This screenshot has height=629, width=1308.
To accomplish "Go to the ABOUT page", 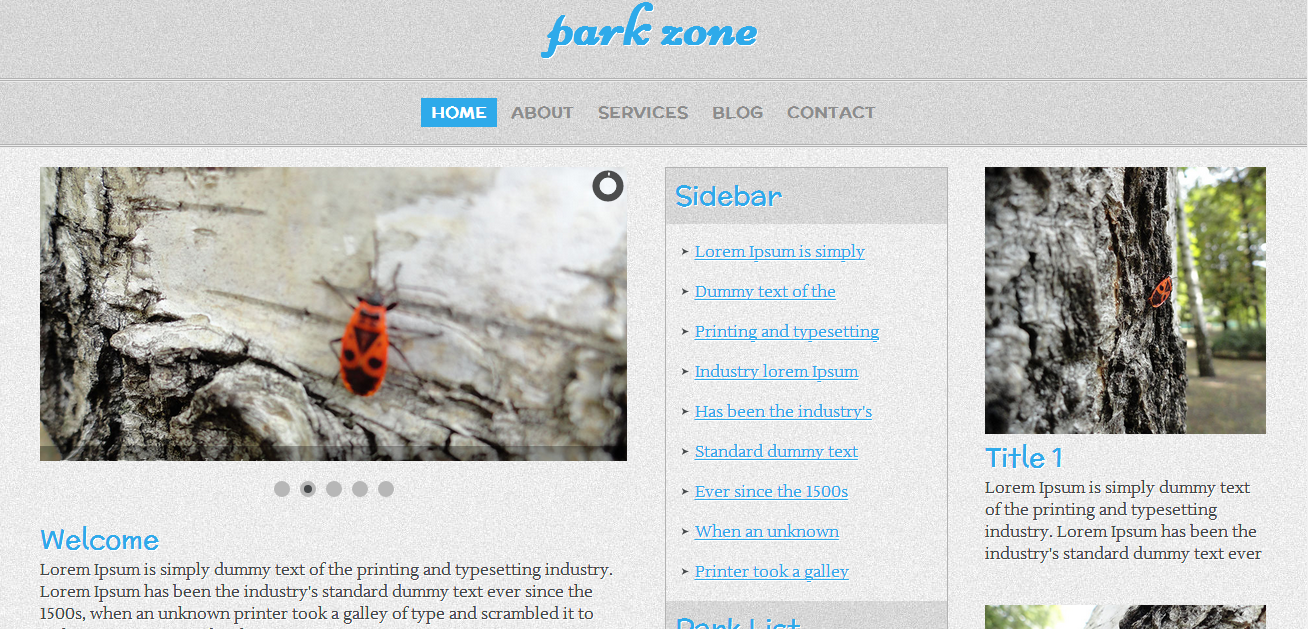I will click(542, 112).
